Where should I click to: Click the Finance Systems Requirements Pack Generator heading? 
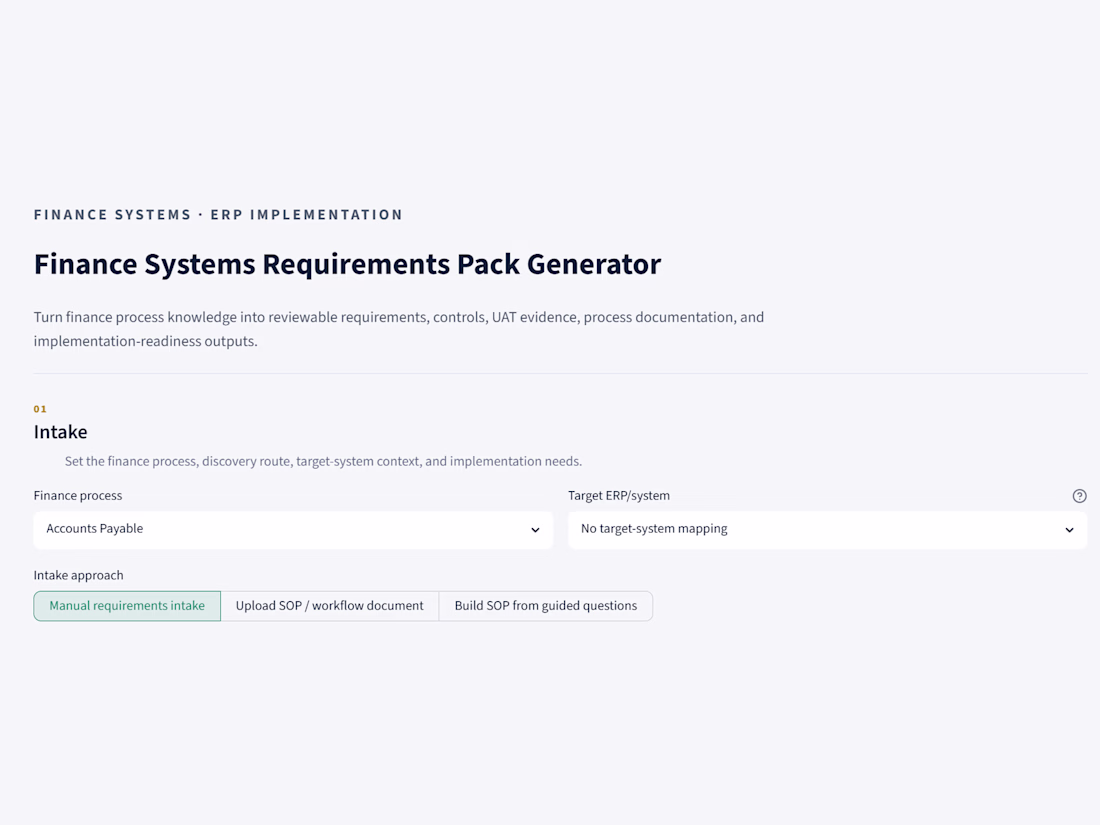(347, 264)
